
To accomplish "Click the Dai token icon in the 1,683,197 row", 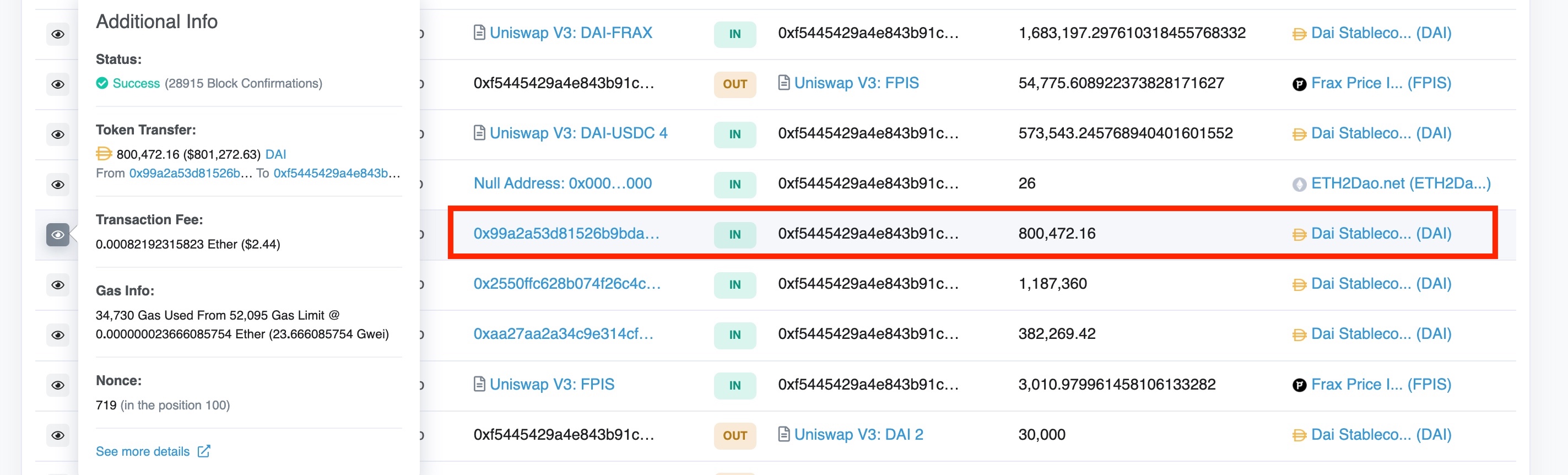I will point(1299,34).
